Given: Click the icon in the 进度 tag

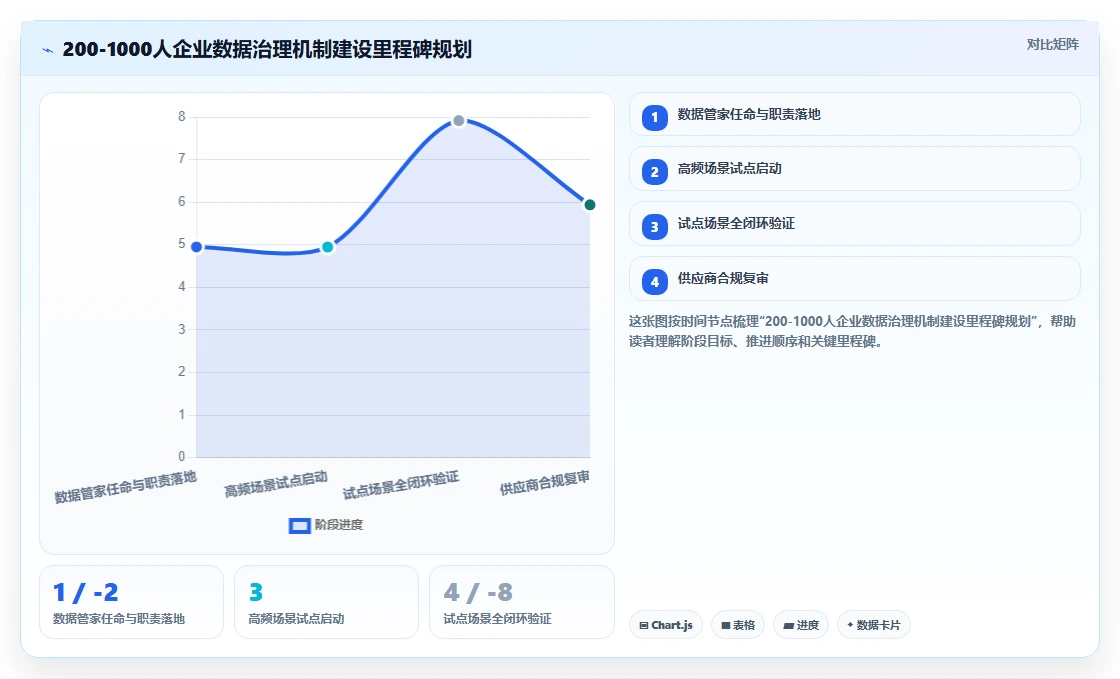Looking at the screenshot, I should click(789, 625).
